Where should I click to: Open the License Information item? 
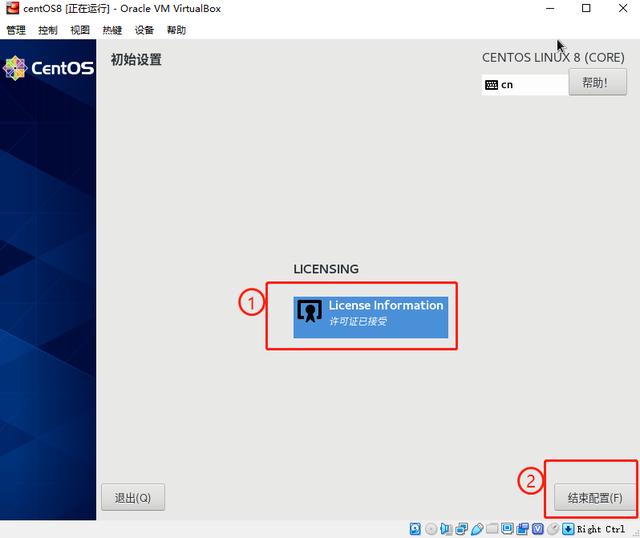[370, 317]
